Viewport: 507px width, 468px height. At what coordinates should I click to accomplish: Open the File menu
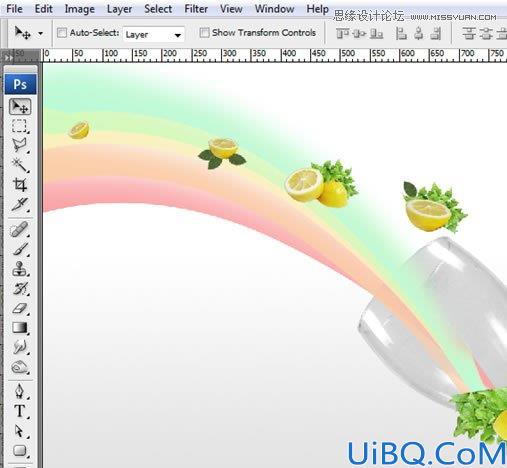(x=15, y=9)
